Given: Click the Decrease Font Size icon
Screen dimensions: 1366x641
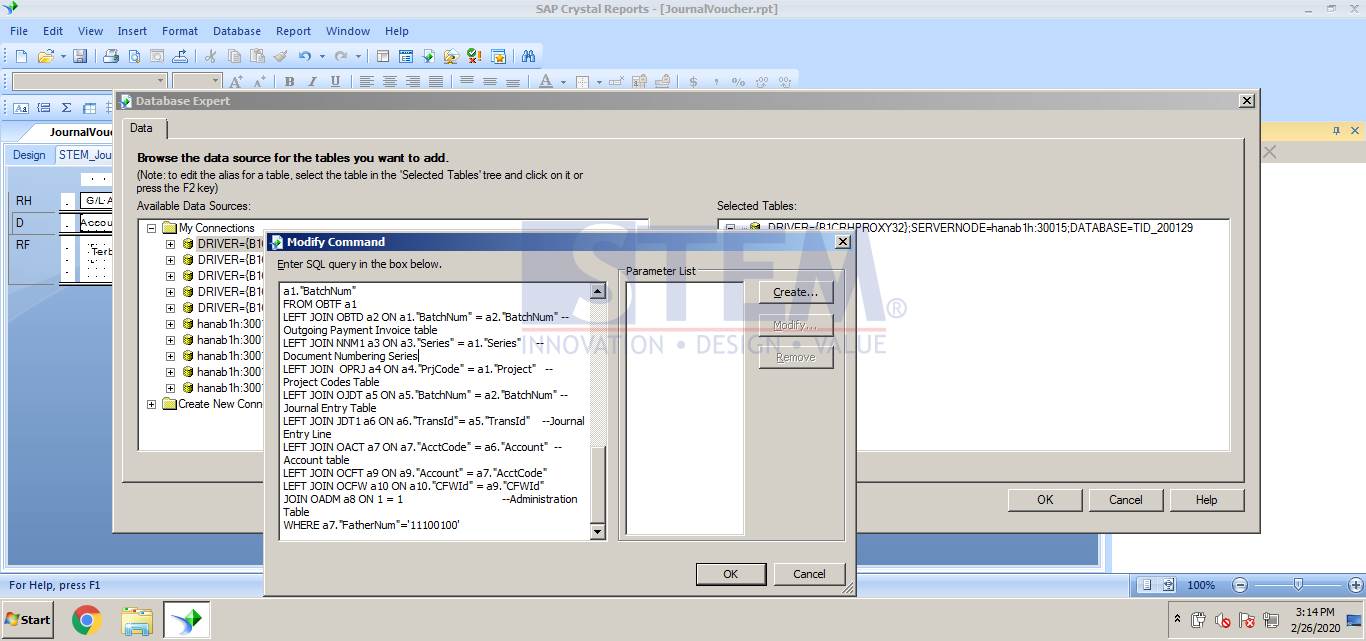Looking at the screenshot, I should click(259, 81).
